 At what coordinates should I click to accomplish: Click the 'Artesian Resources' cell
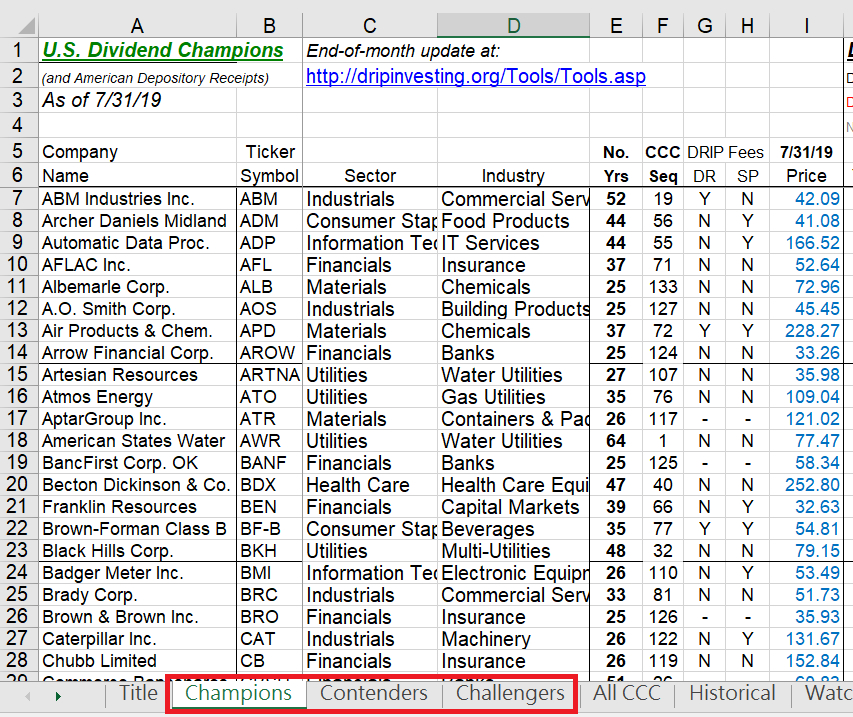(138, 375)
